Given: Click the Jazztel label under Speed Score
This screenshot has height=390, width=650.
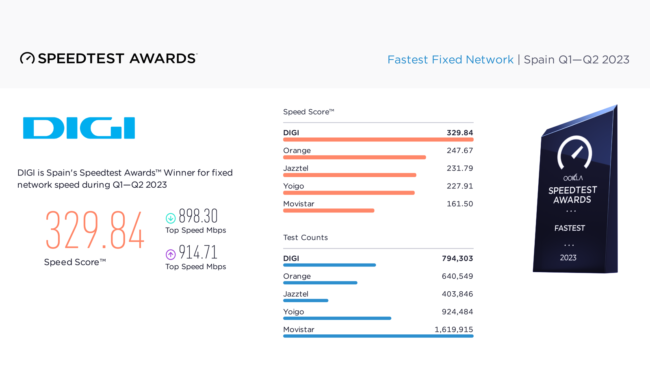Looking at the screenshot, I should tap(296, 168).
